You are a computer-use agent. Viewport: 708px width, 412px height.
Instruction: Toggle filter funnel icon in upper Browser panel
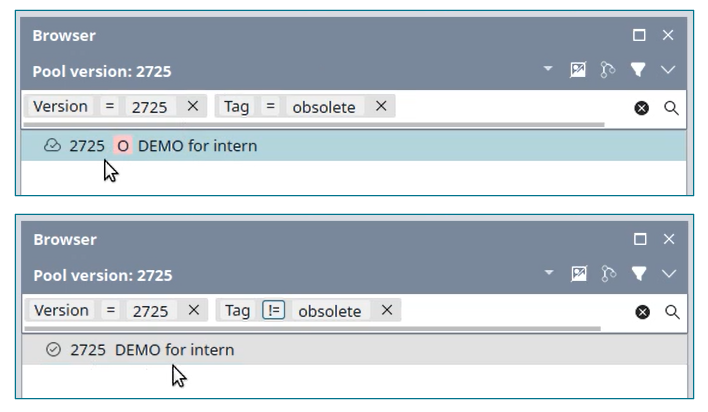(638, 70)
